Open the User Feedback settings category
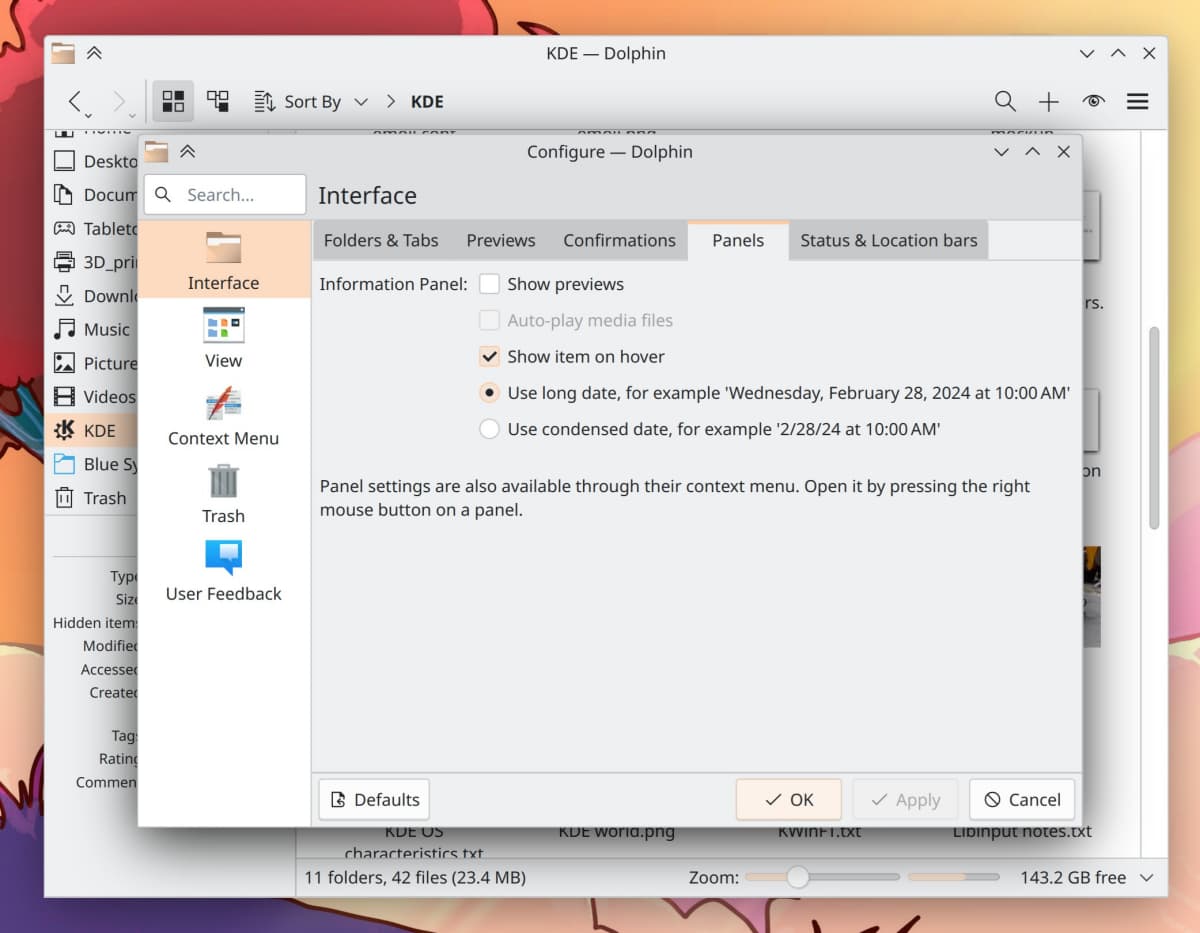The image size is (1200, 933). (x=224, y=571)
